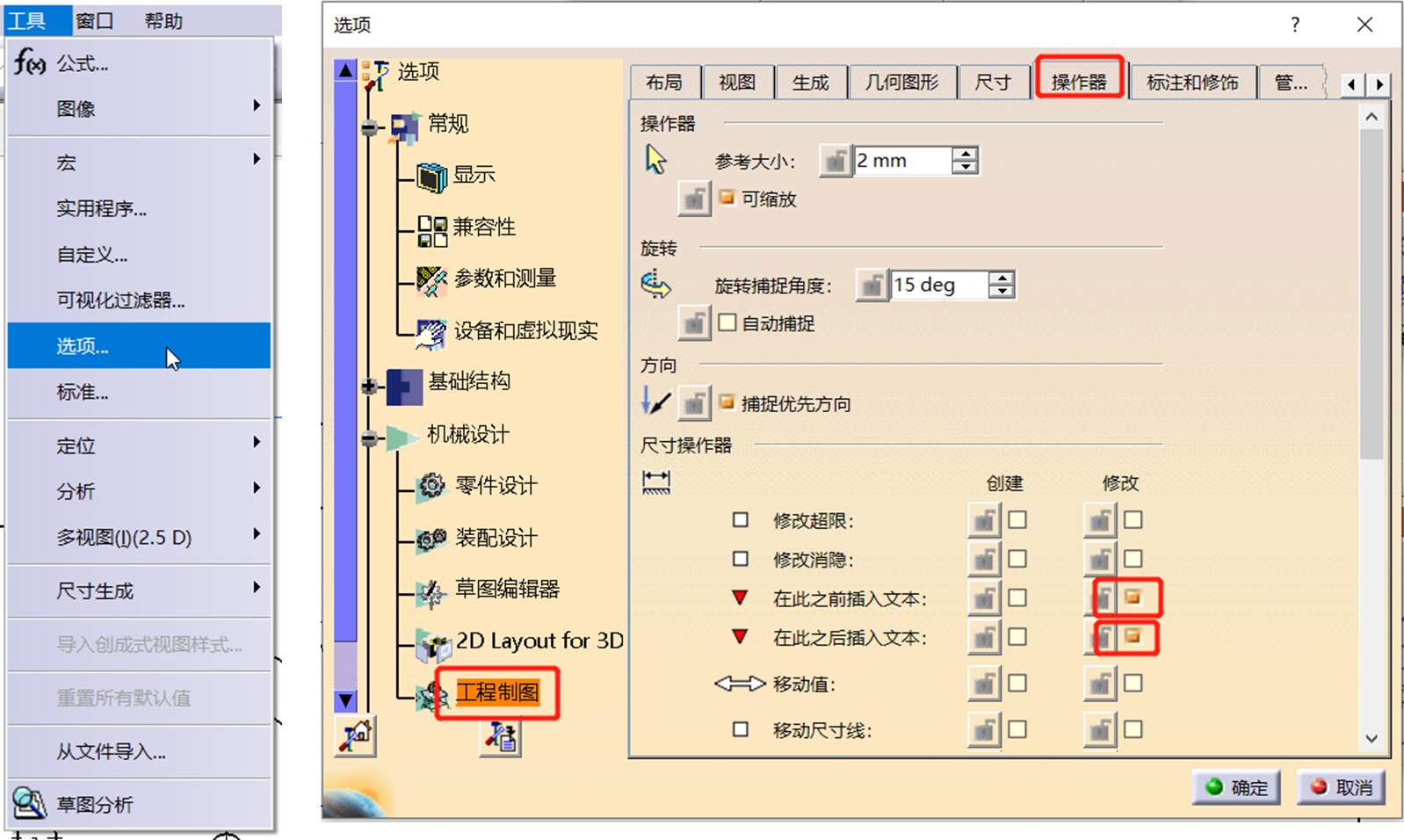
Task: Select the 装配设计 node icon
Action: click(x=431, y=539)
